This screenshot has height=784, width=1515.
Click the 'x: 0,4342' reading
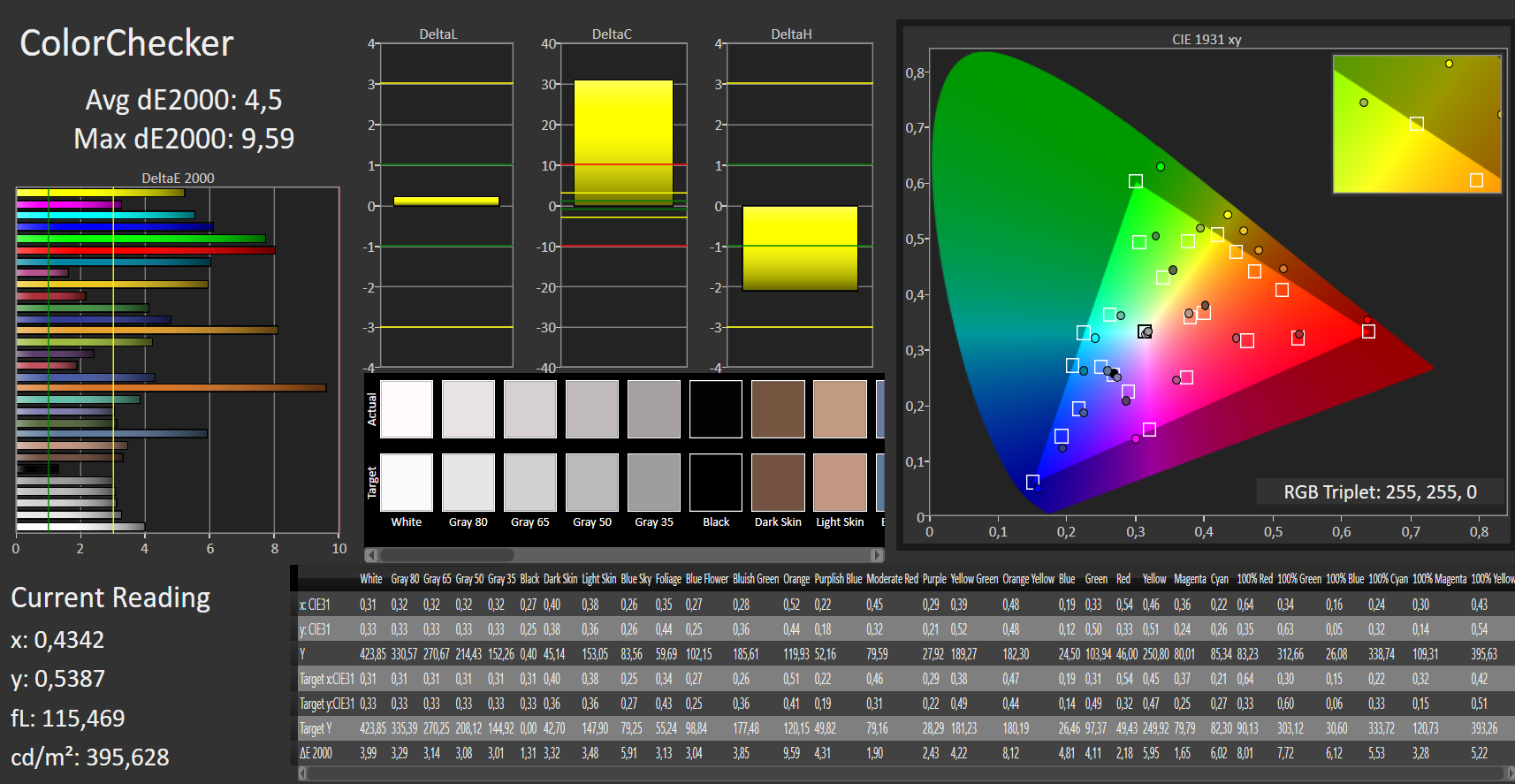pyautogui.click(x=57, y=640)
